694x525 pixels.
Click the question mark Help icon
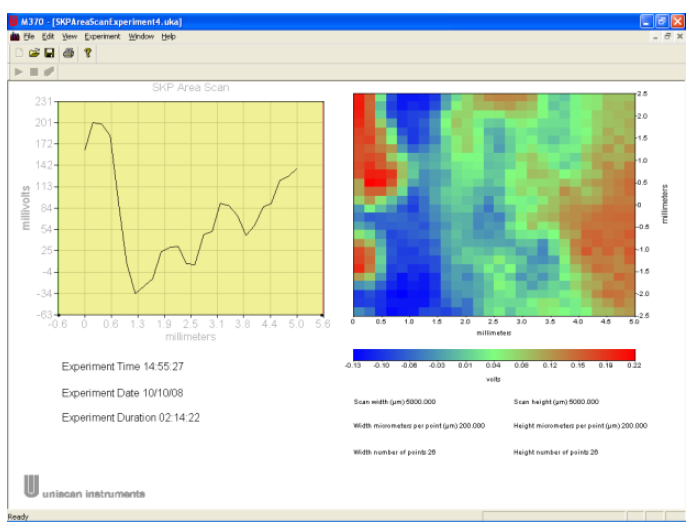pyautogui.click(x=87, y=52)
